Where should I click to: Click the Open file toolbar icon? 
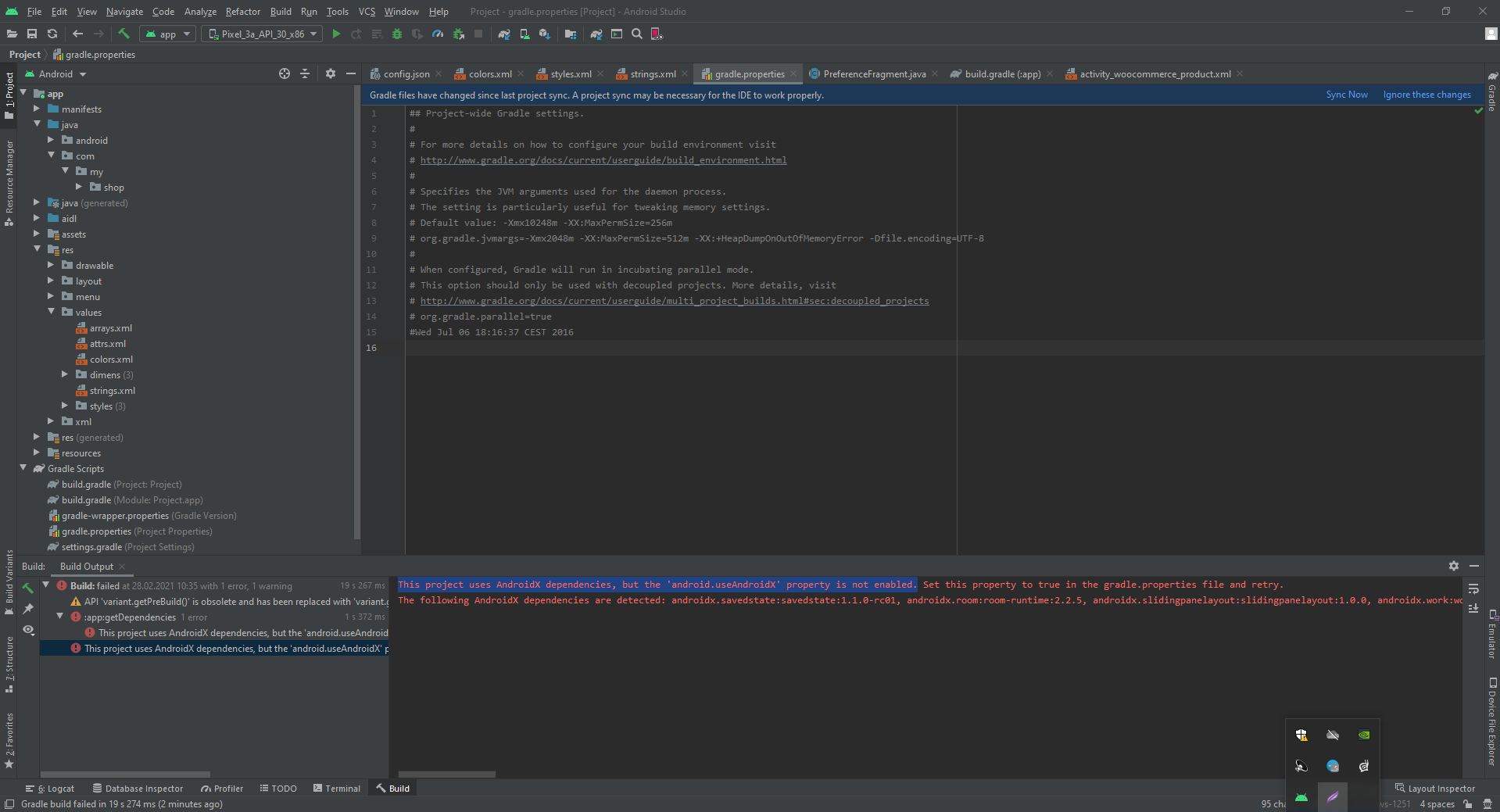12,34
